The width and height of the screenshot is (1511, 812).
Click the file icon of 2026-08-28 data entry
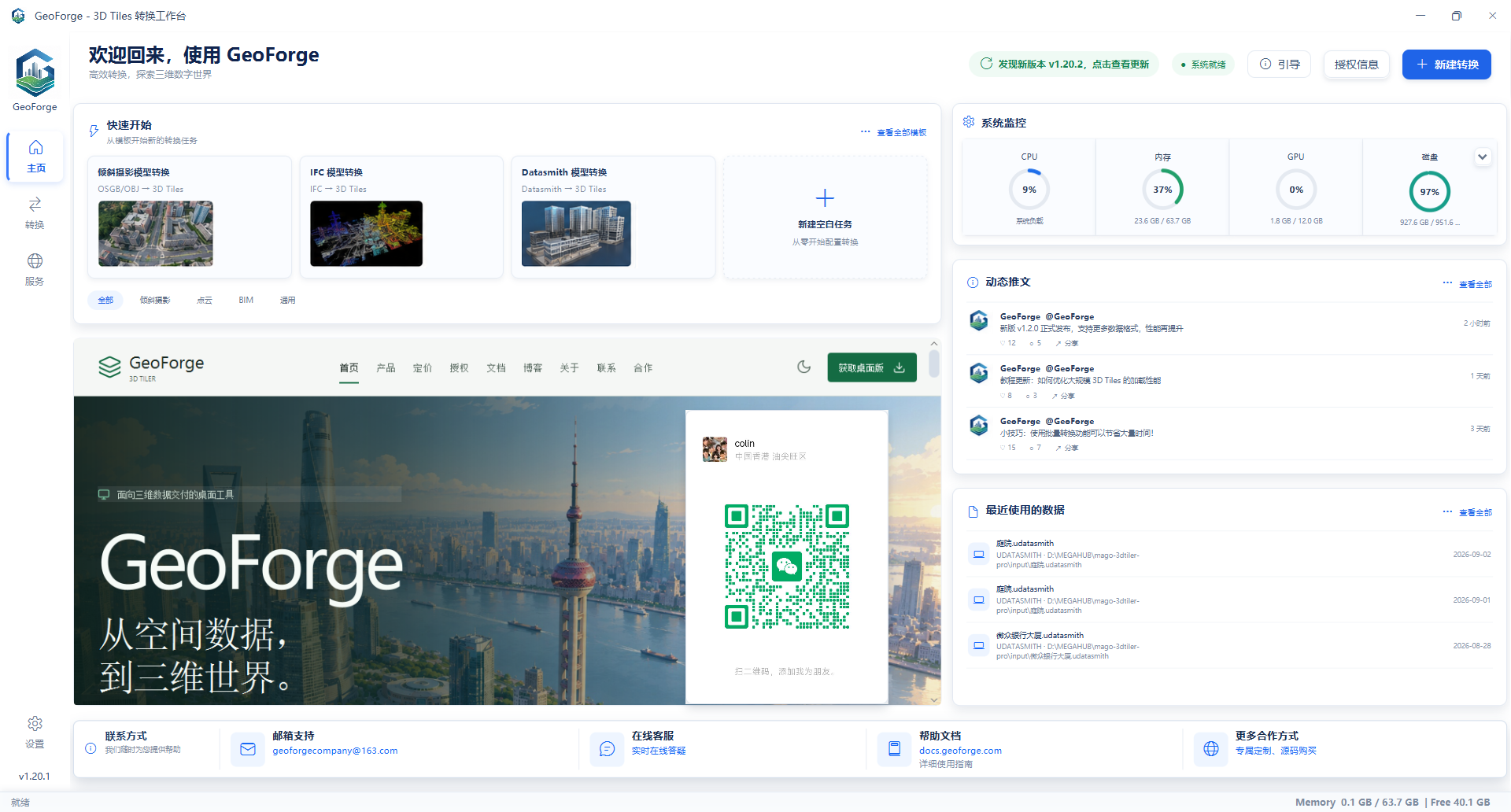(x=979, y=646)
